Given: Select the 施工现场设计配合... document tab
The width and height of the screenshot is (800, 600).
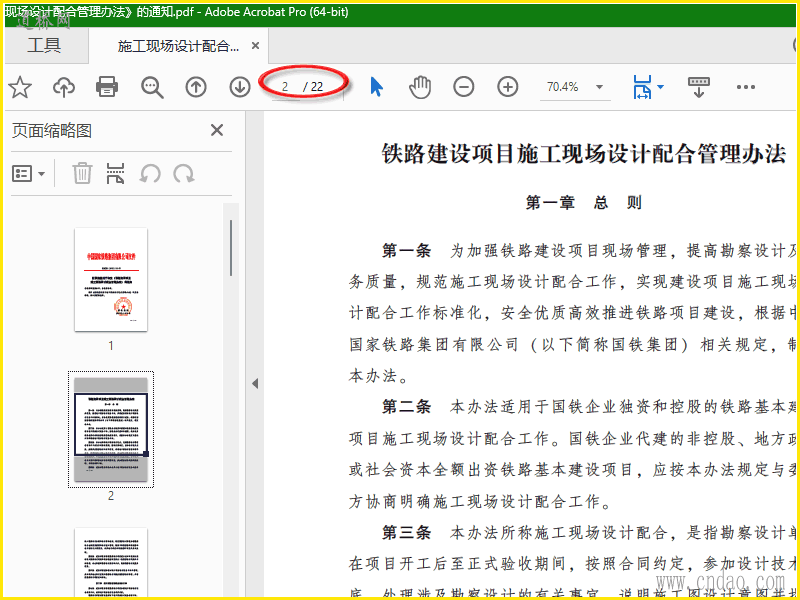Looking at the screenshot, I should click(x=178, y=46).
